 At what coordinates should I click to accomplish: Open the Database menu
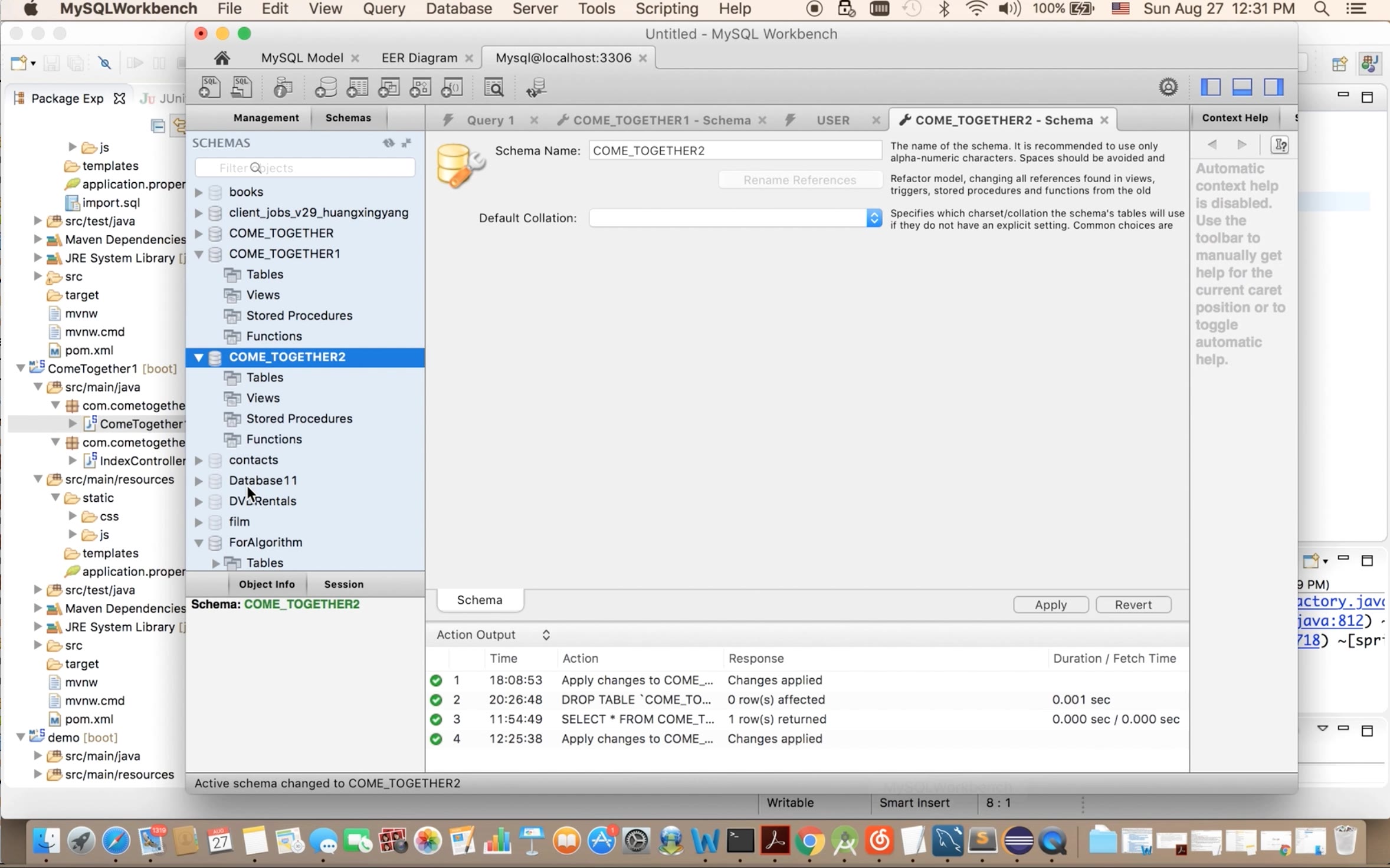(x=458, y=9)
